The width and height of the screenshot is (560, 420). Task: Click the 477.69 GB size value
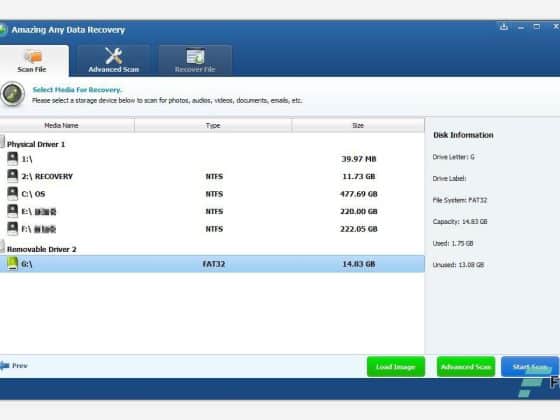click(x=359, y=194)
